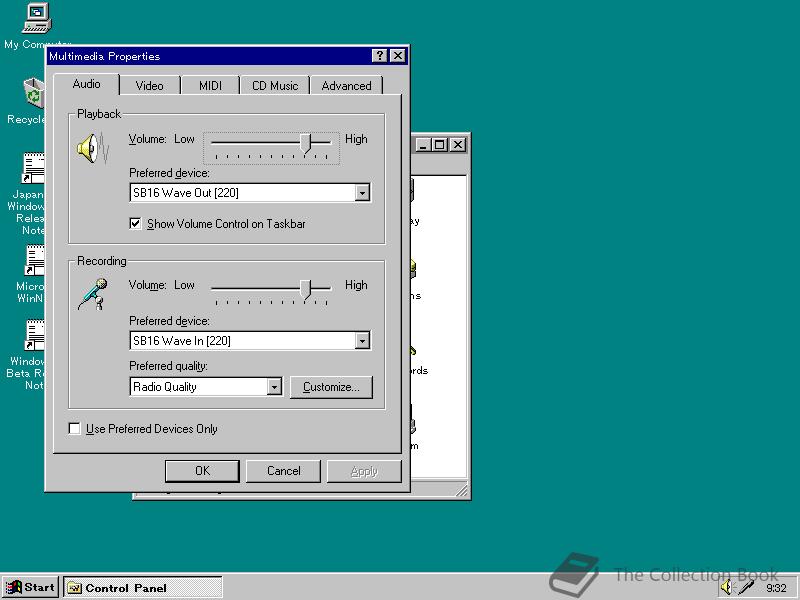The height and width of the screenshot is (600, 800).
Task: Select the Recycle Bin desktop icon
Action: 34,93
